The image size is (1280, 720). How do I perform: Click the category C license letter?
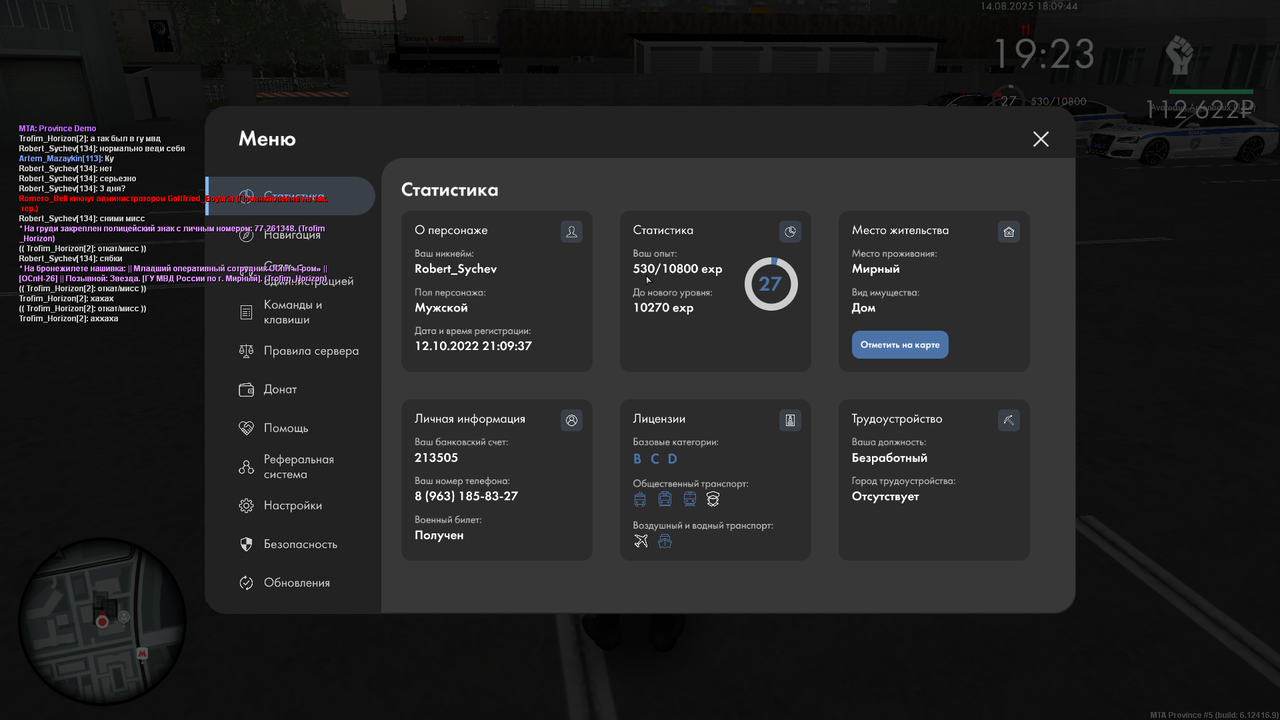(655, 459)
